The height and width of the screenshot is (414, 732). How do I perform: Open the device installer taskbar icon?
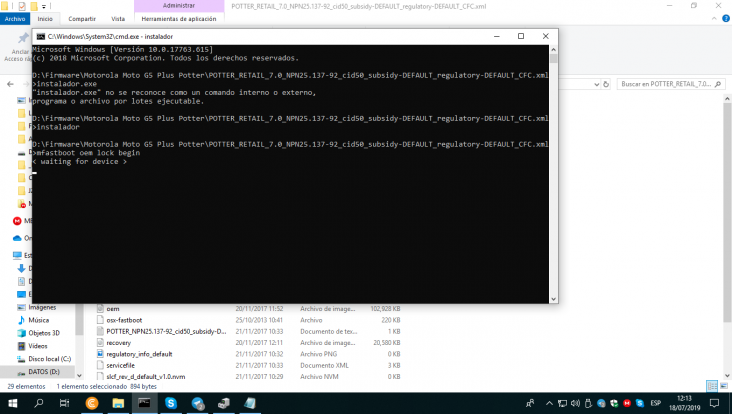click(224, 403)
